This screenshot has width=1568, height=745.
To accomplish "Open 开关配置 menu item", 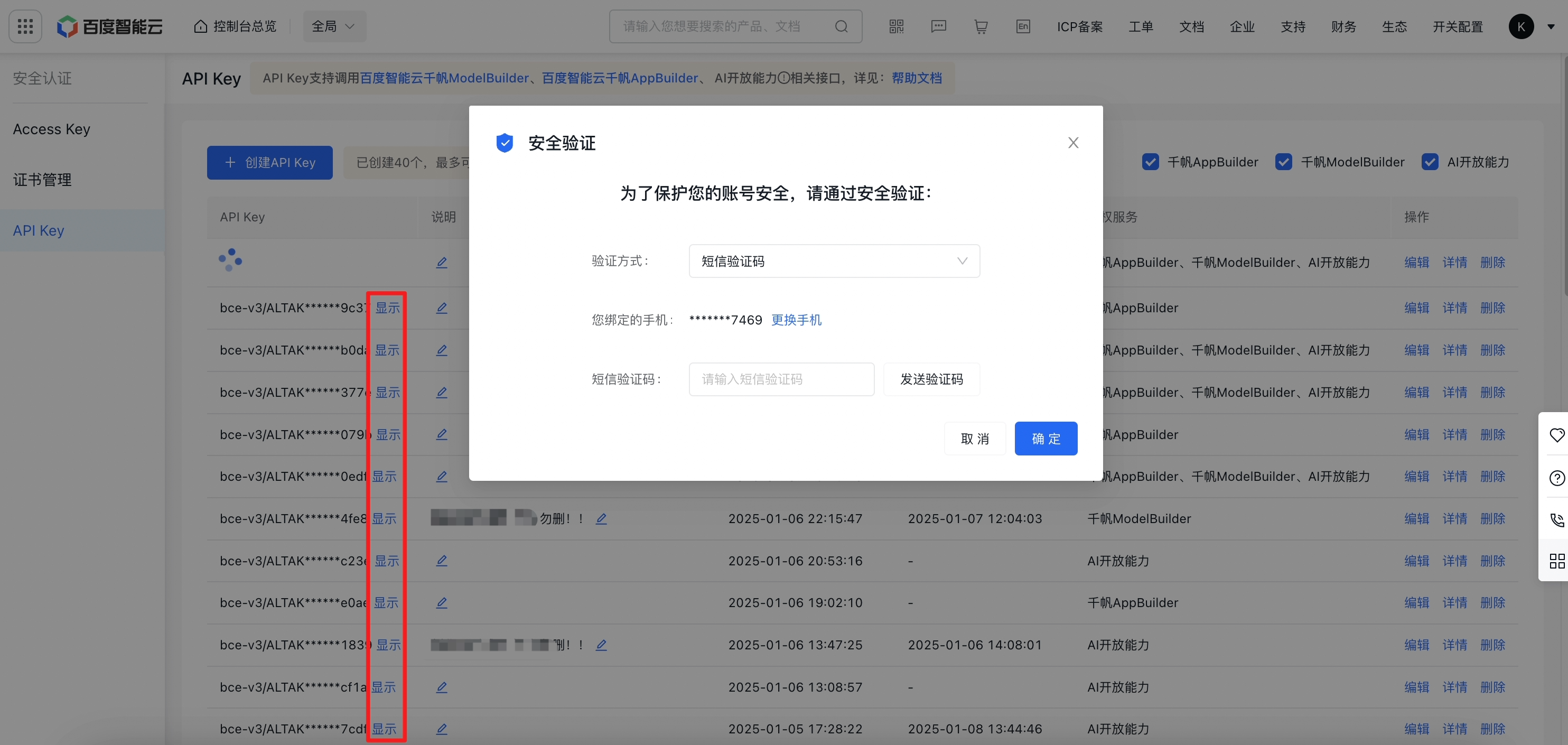I will click(1458, 26).
